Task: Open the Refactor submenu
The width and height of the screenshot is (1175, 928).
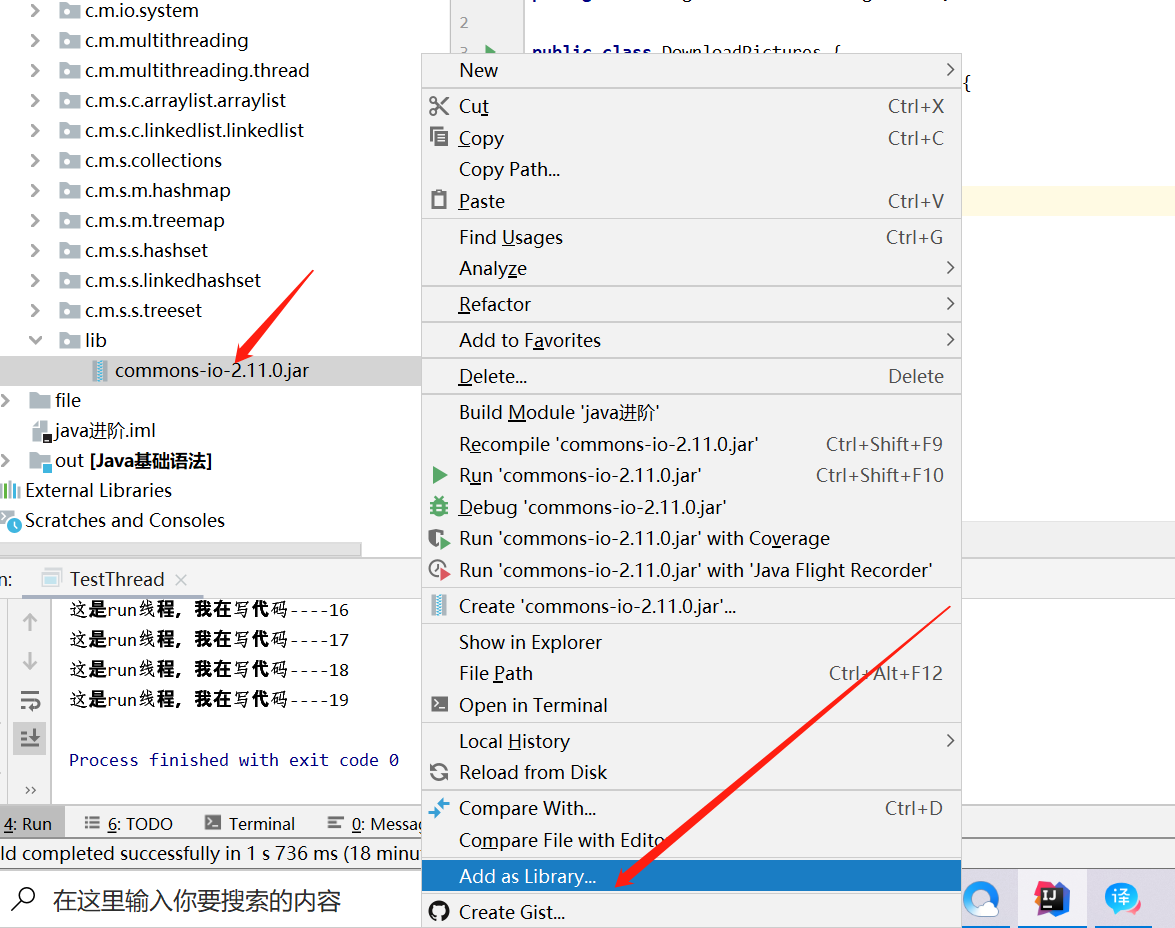Action: (691, 304)
